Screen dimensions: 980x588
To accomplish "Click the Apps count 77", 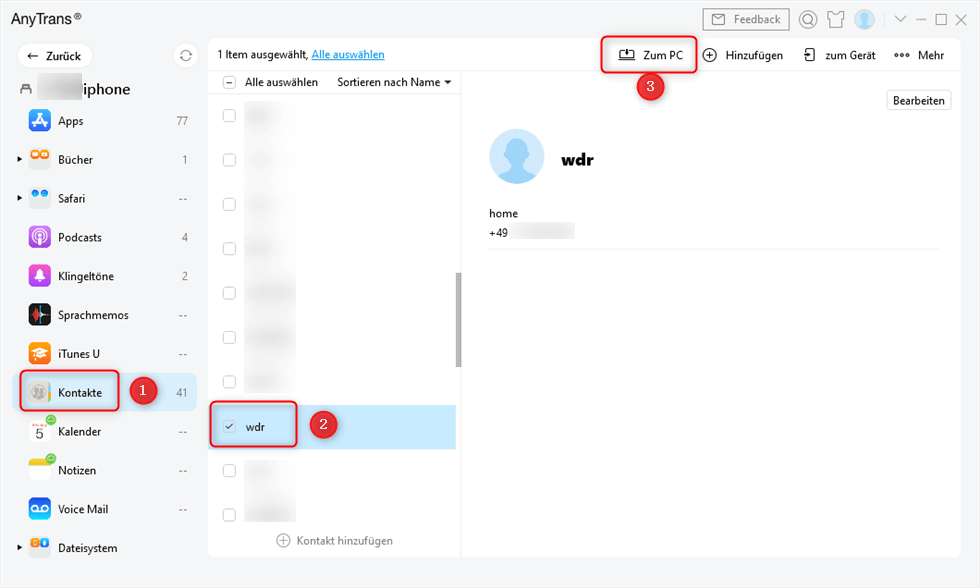I will (182, 121).
